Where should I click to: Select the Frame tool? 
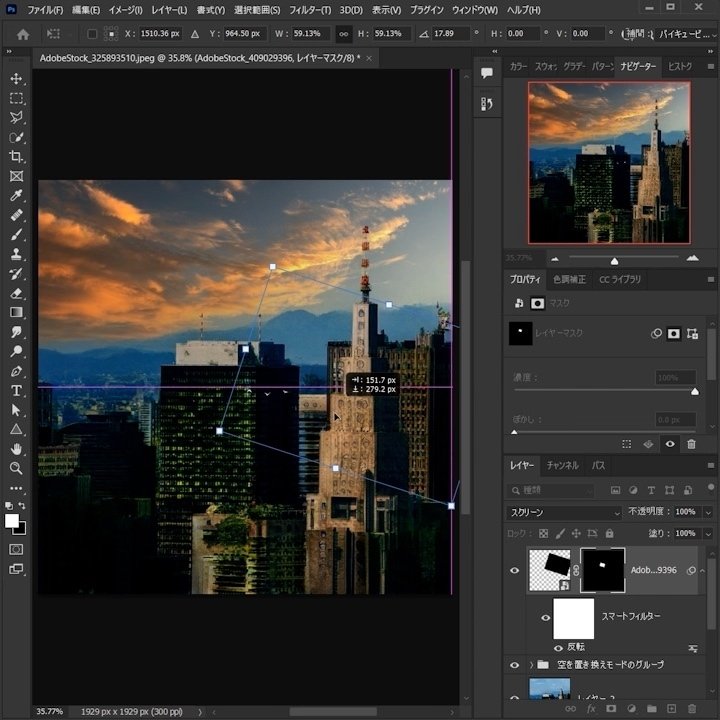(16, 176)
